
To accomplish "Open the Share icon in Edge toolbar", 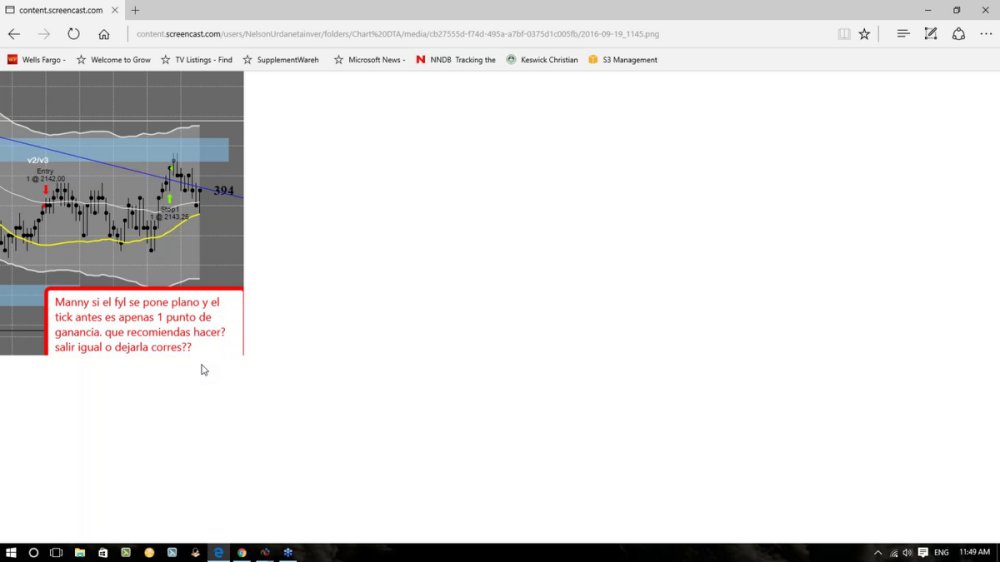I will point(959,34).
